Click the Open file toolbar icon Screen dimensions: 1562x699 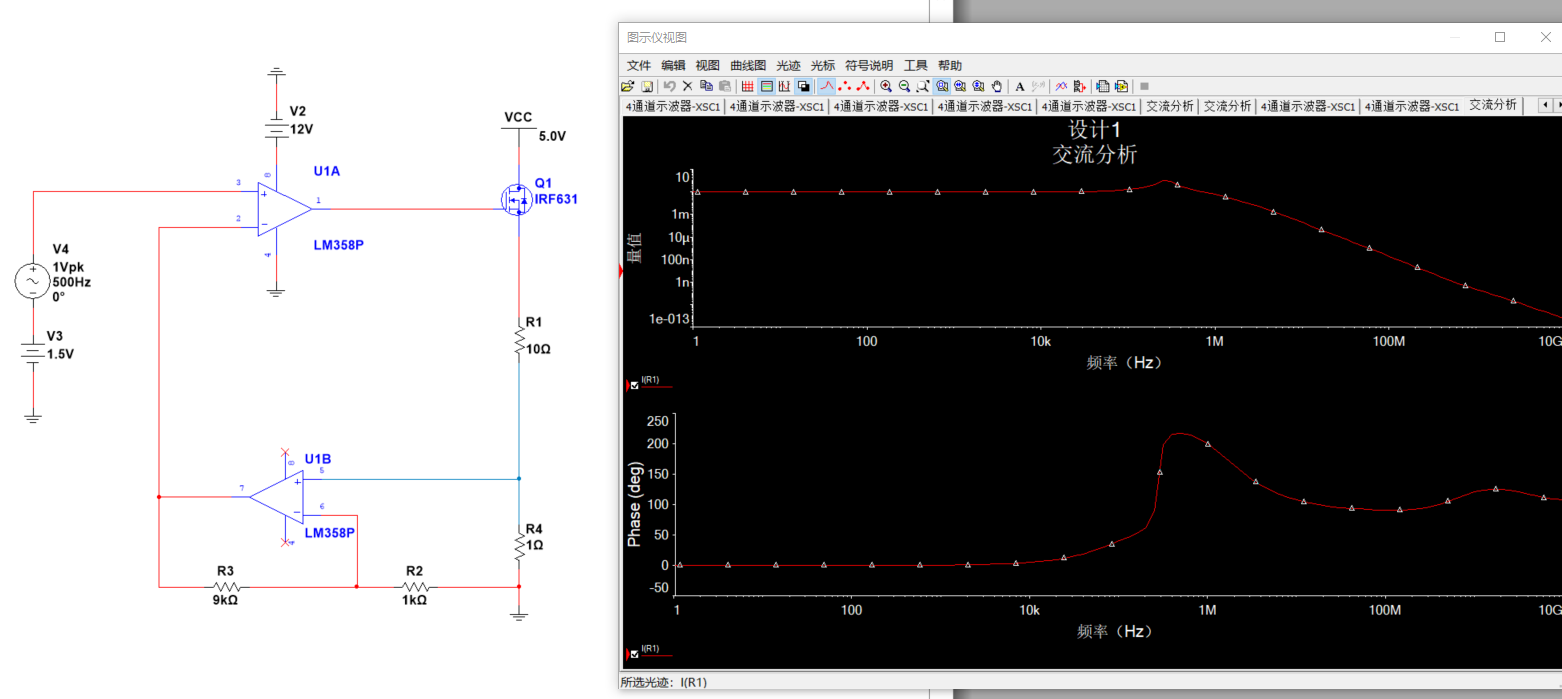(x=628, y=86)
